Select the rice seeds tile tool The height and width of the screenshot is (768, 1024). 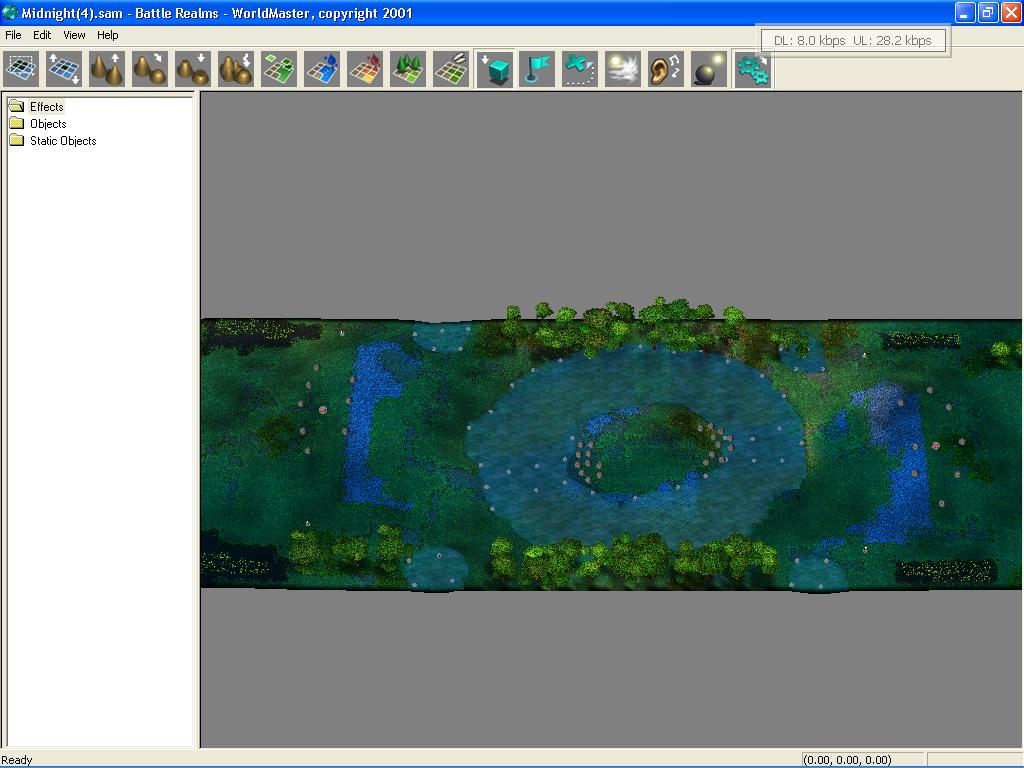click(x=451, y=69)
